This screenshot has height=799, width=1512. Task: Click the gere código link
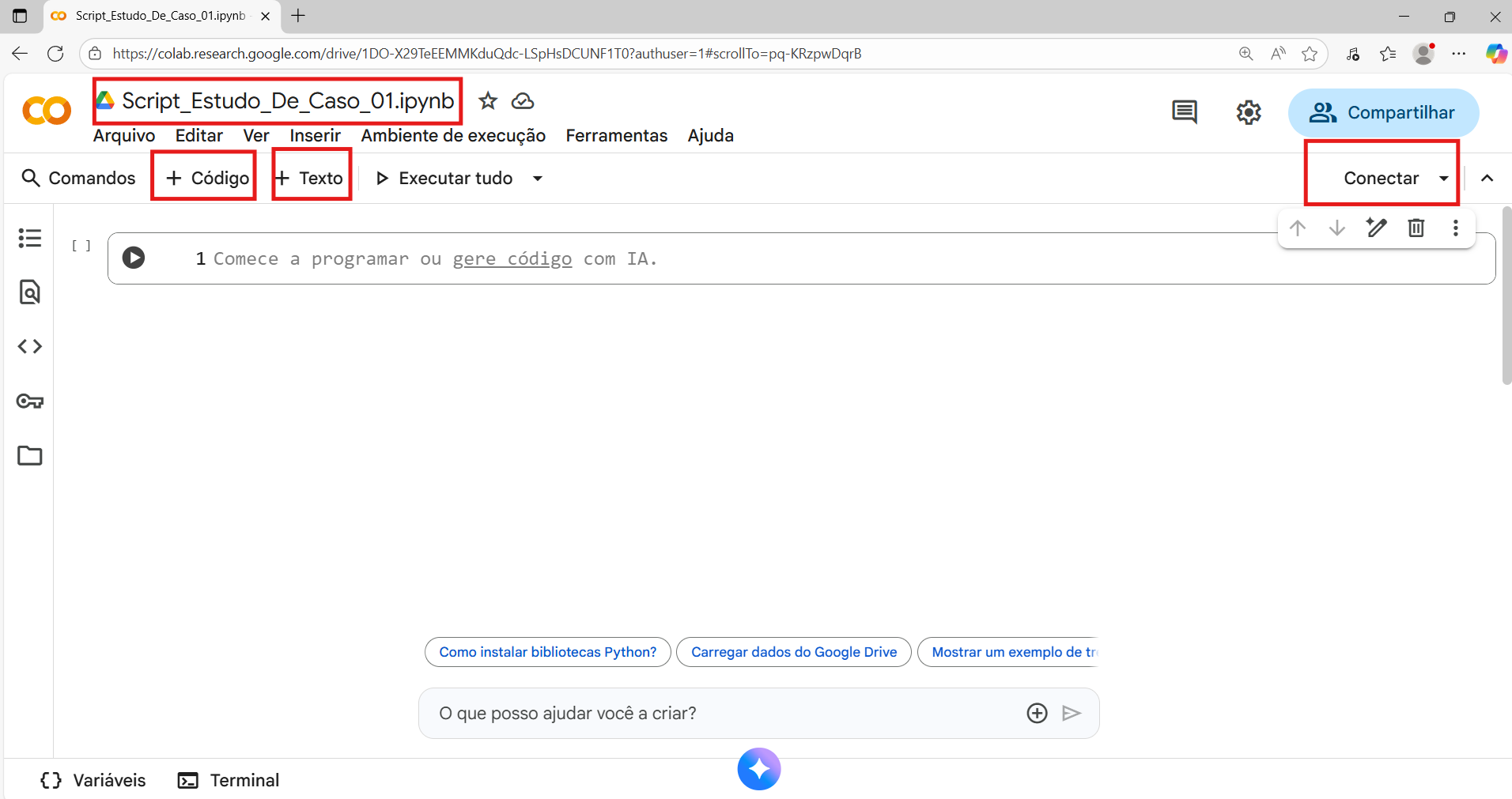512,259
